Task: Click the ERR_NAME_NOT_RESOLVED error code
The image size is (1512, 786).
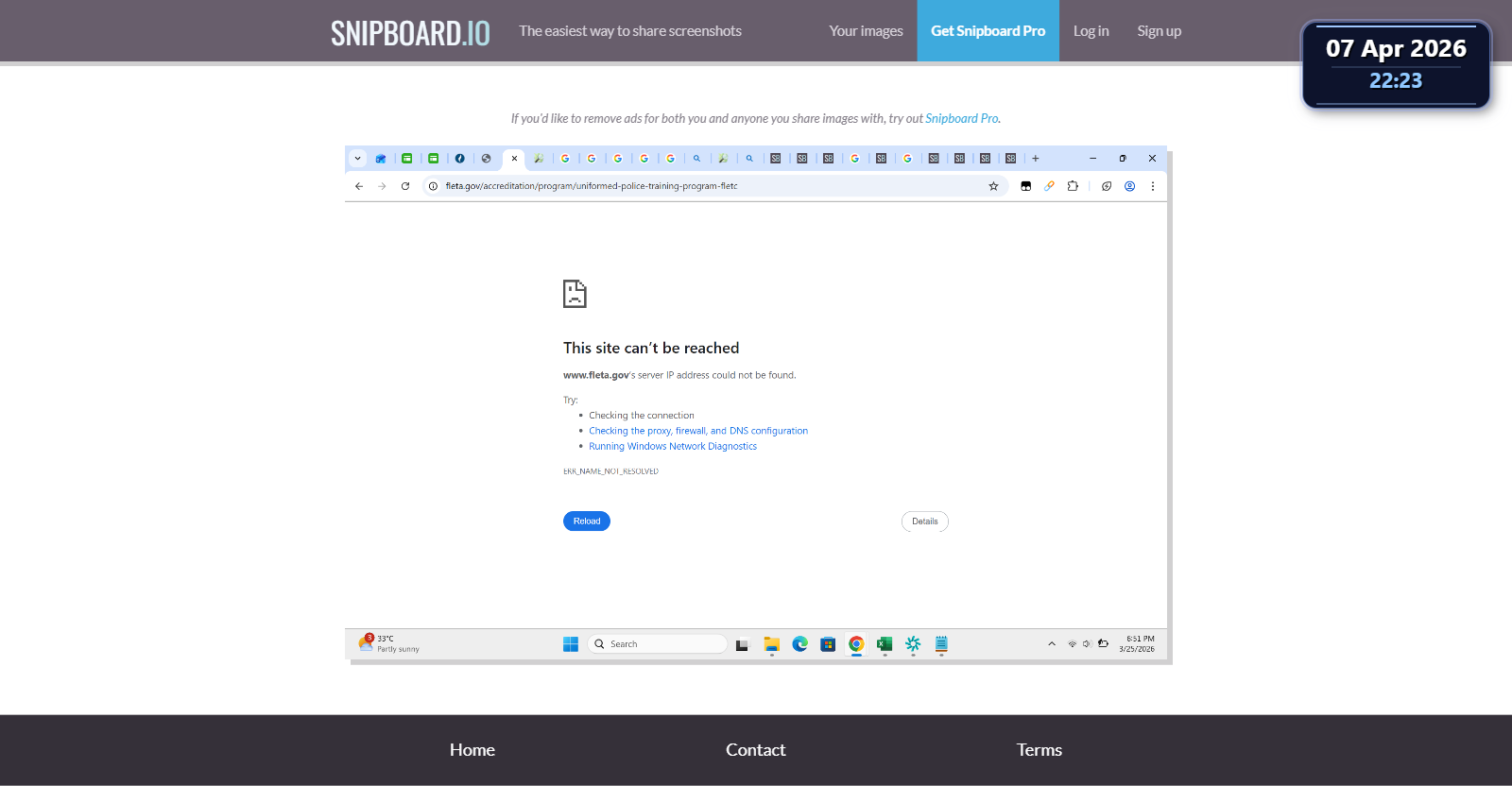Action: coord(610,471)
